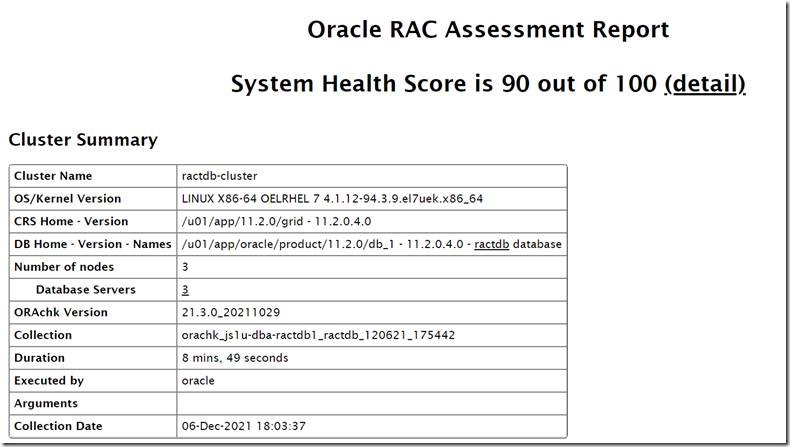Select the '/u01/app/oracle/product/11.2.0/db_1' path text
The width and height of the screenshot is (790, 447).
288,244
